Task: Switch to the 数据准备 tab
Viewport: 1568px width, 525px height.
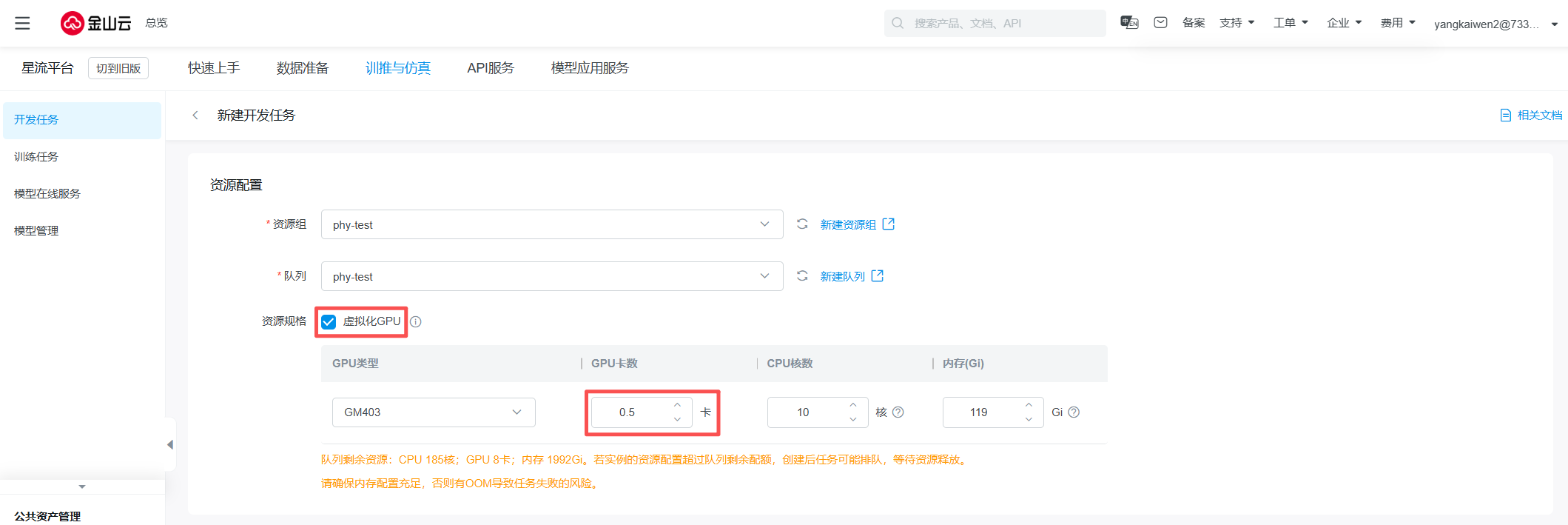Action: click(302, 68)
